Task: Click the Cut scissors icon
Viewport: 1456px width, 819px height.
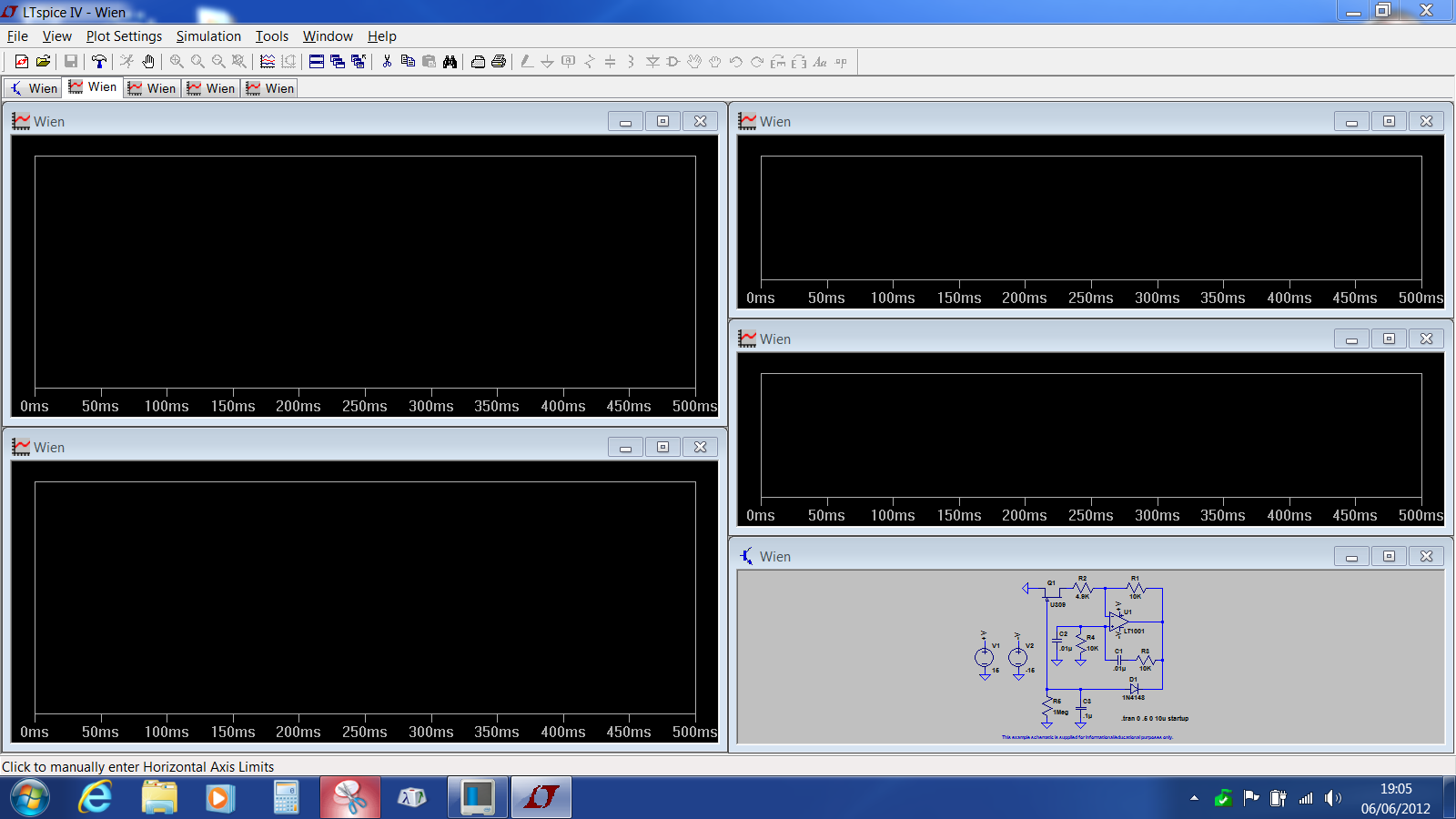Action: click(x=387, y=62)
